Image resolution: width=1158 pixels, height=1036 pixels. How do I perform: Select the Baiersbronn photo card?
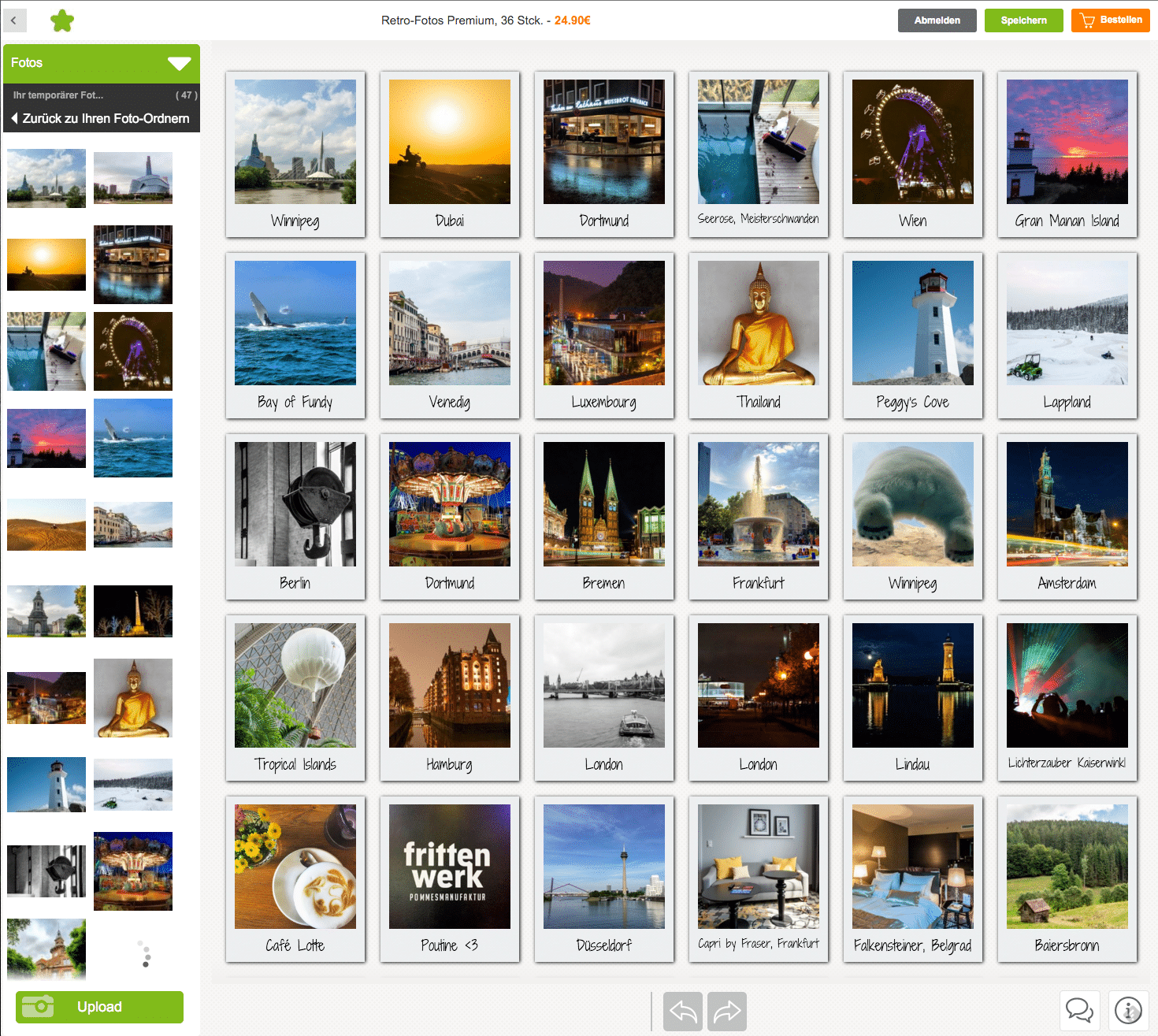(x=1067, y=879)
